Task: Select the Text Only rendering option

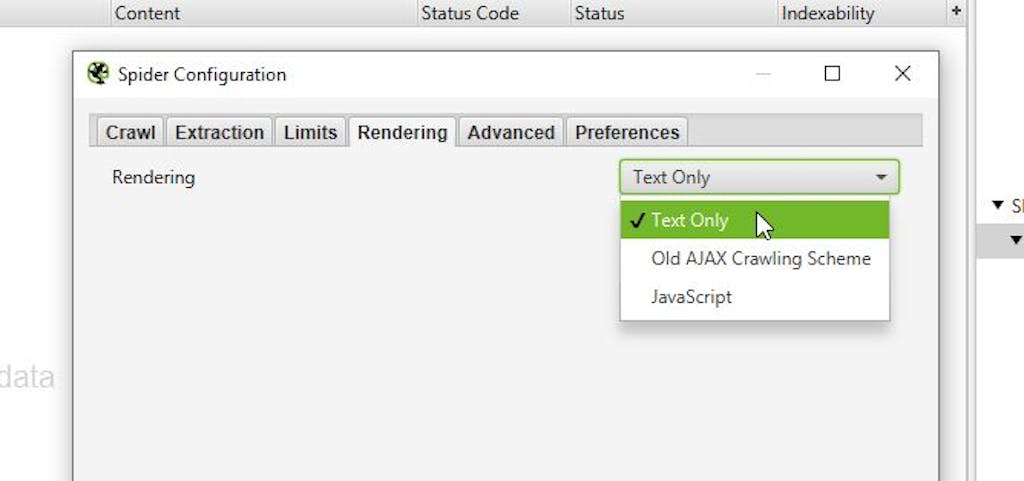Action: (690, 221)
